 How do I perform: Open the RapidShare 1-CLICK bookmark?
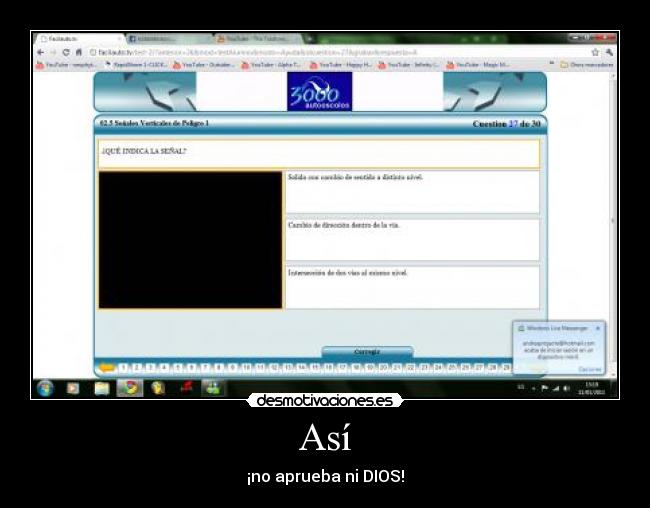pos(137,64)
